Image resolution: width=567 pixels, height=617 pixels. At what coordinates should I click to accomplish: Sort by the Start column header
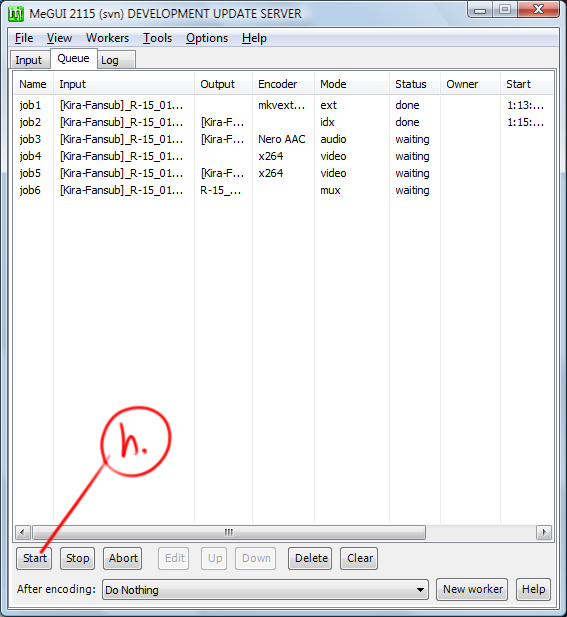click(526, 84)
